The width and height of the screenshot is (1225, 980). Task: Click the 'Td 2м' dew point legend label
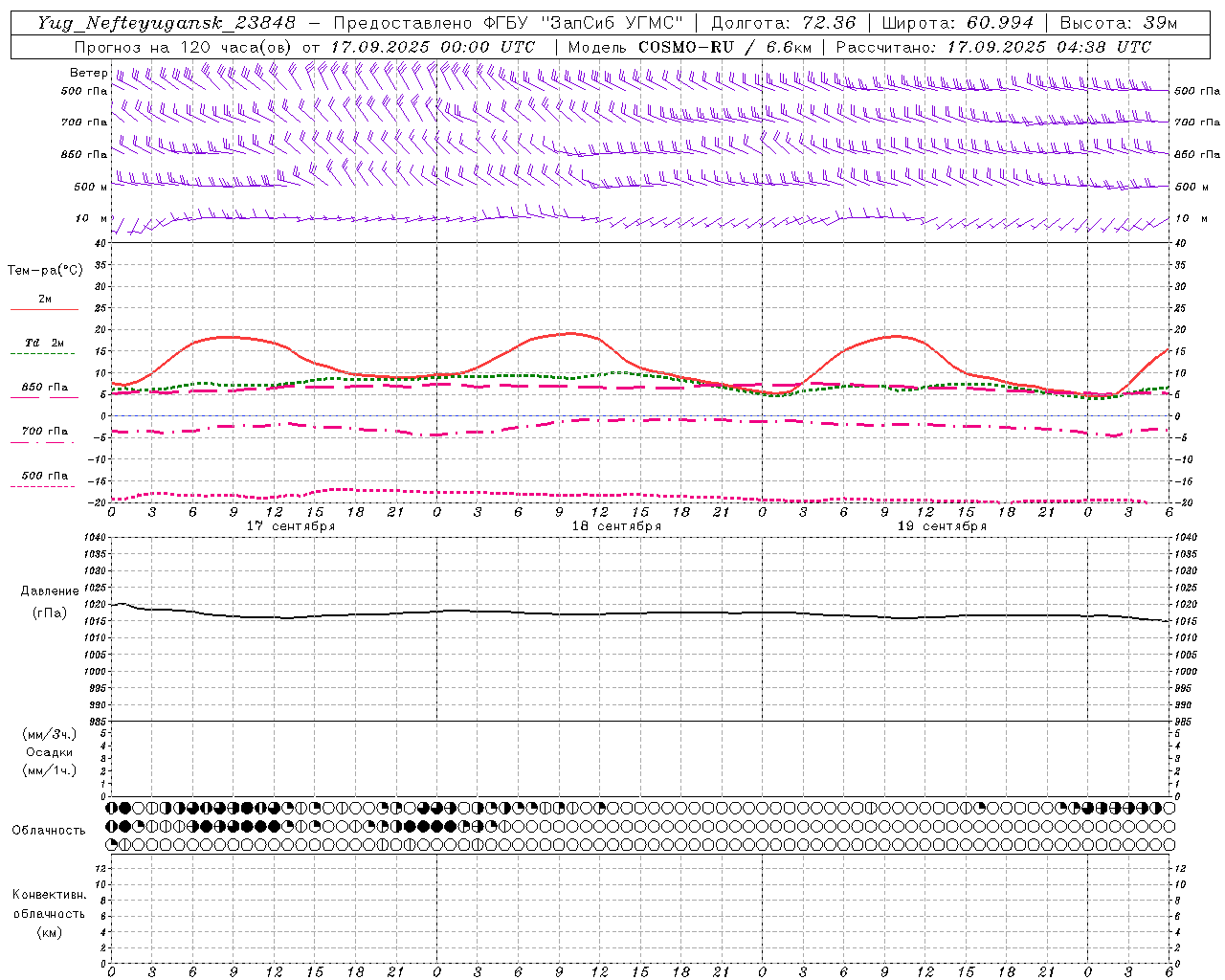[x=45, y=343]
